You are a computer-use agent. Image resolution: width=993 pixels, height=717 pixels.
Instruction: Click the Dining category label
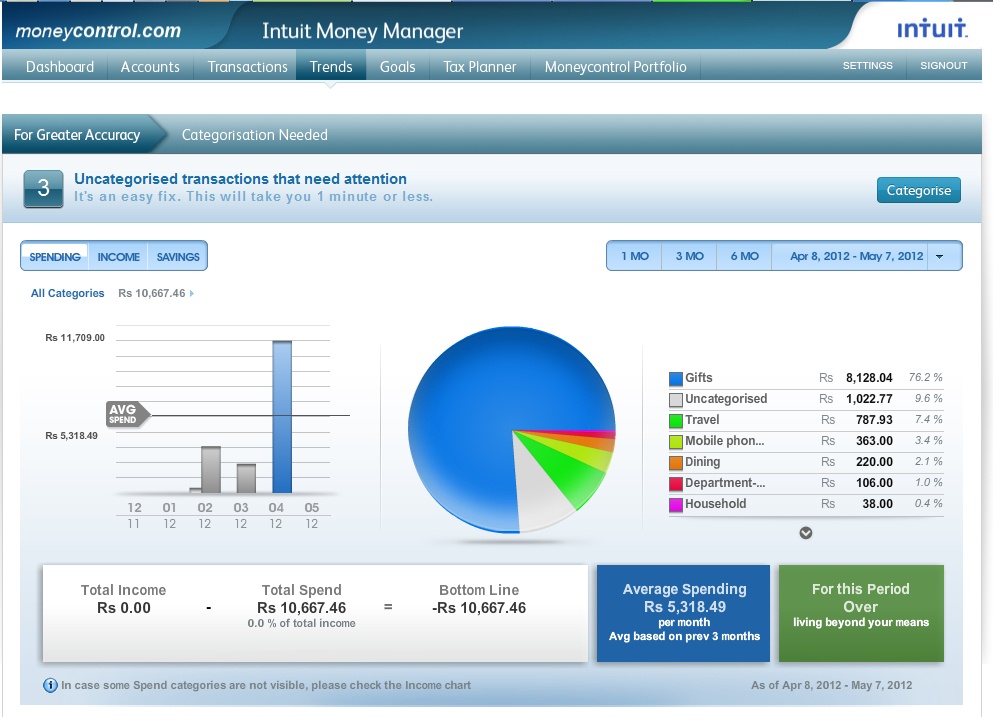tap(702, 461)
